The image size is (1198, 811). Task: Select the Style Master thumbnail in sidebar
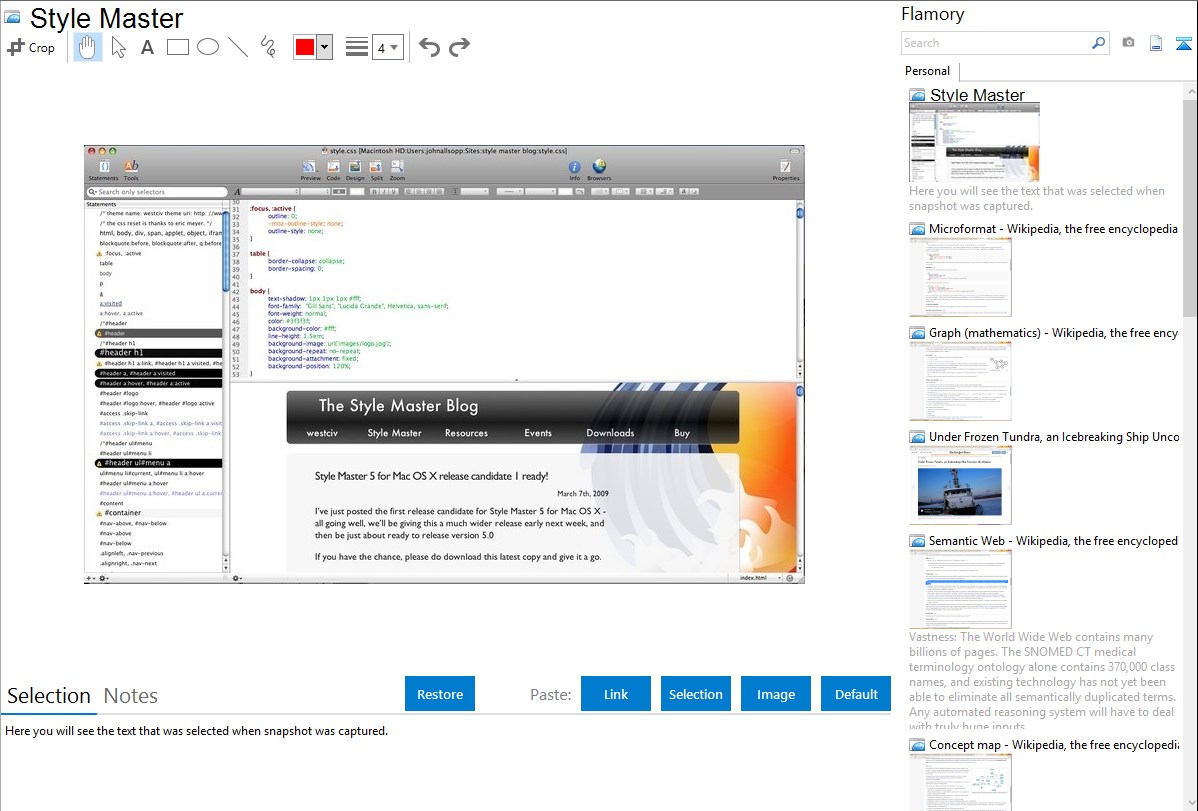974,143
